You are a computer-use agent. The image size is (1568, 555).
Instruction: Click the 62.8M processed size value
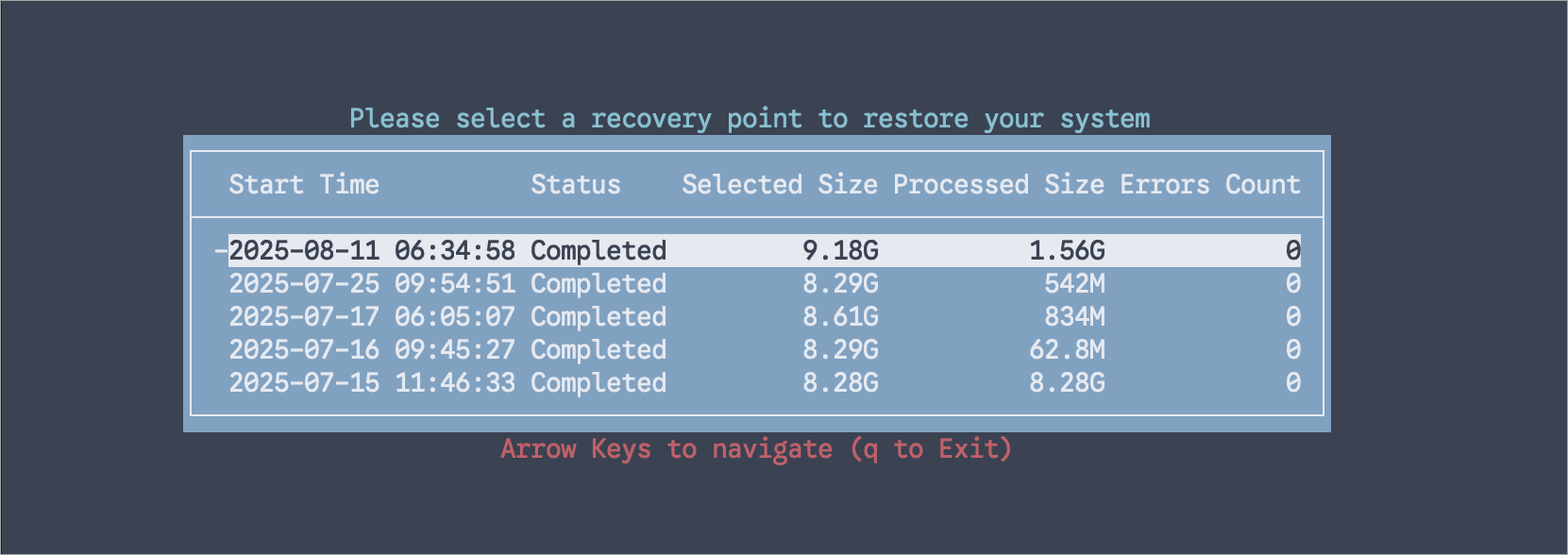1067,350
